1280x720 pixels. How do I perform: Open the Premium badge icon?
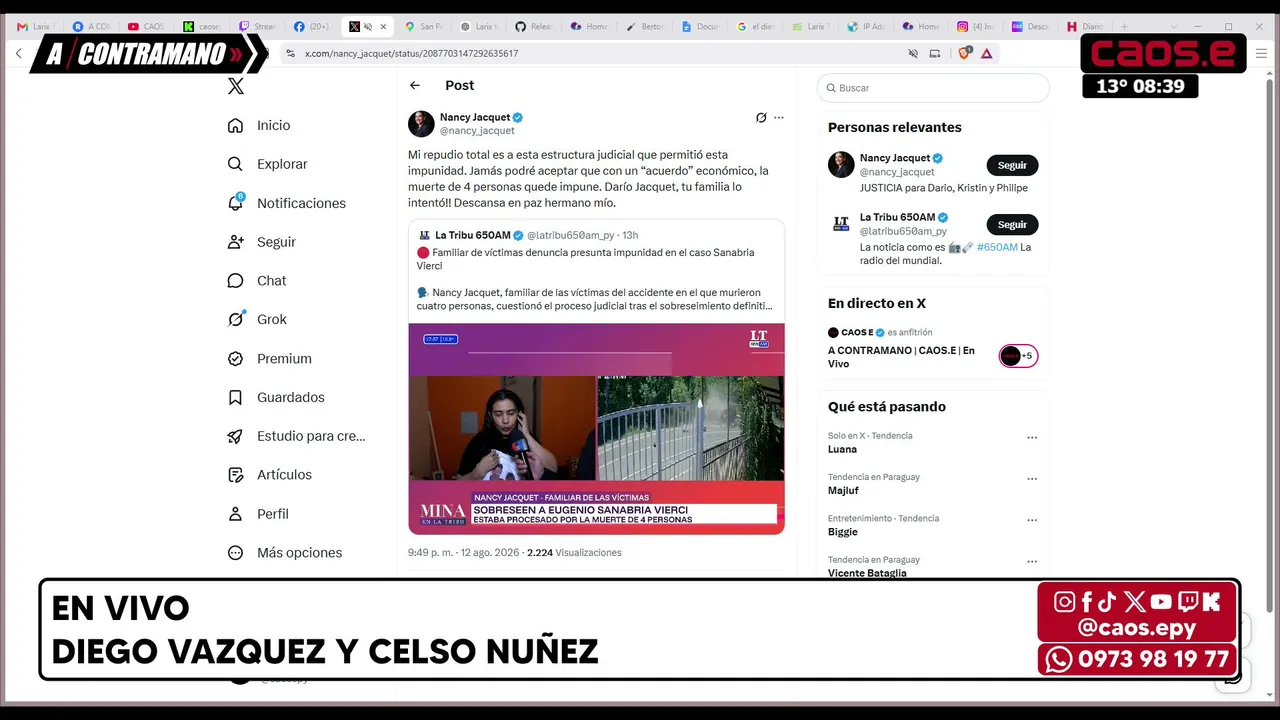pyautogui.click(x=235, y=359)
